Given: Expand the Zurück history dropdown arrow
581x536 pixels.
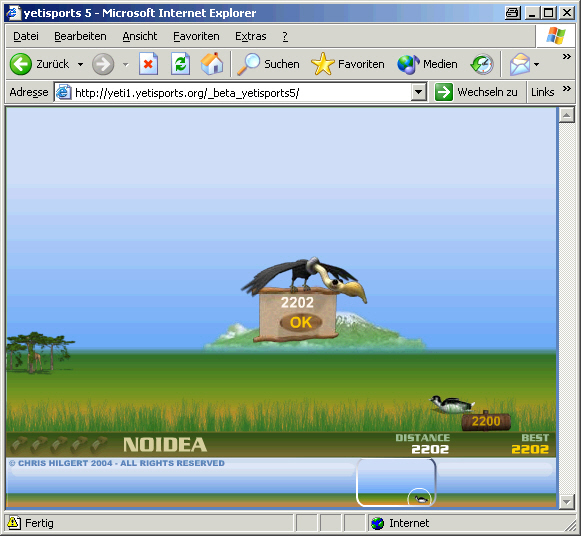Looking at the screenshot, I should pos(80,64).
